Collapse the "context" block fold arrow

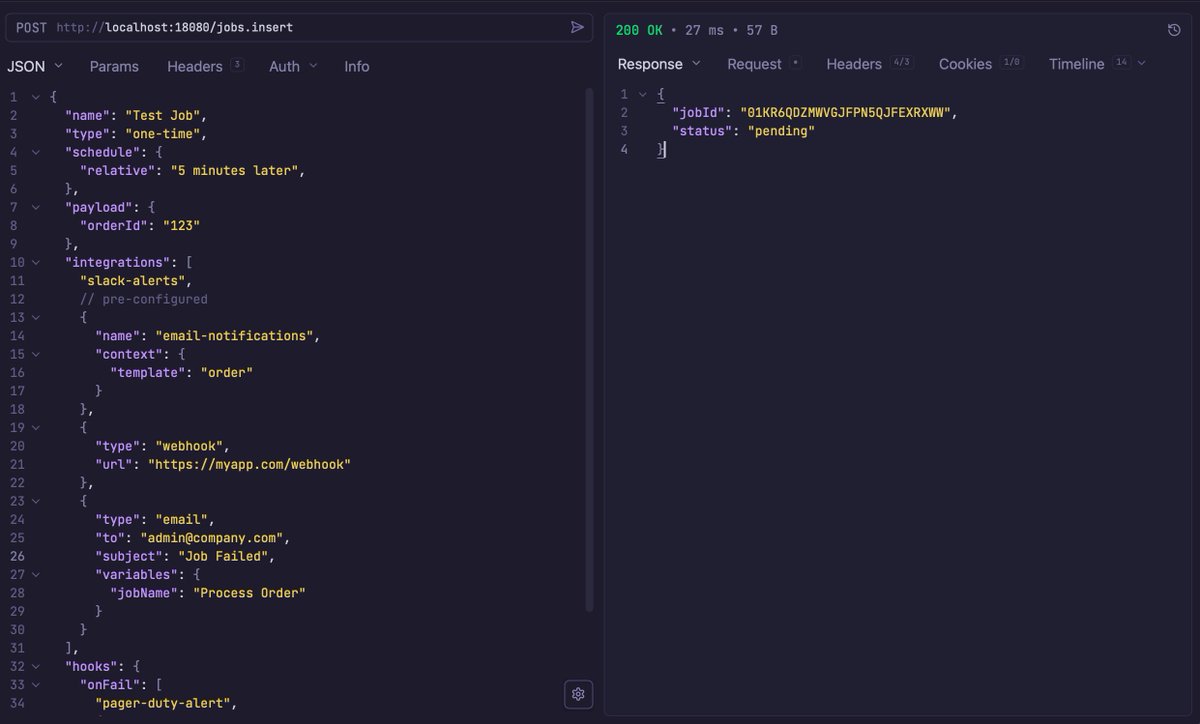click(36, 354)
